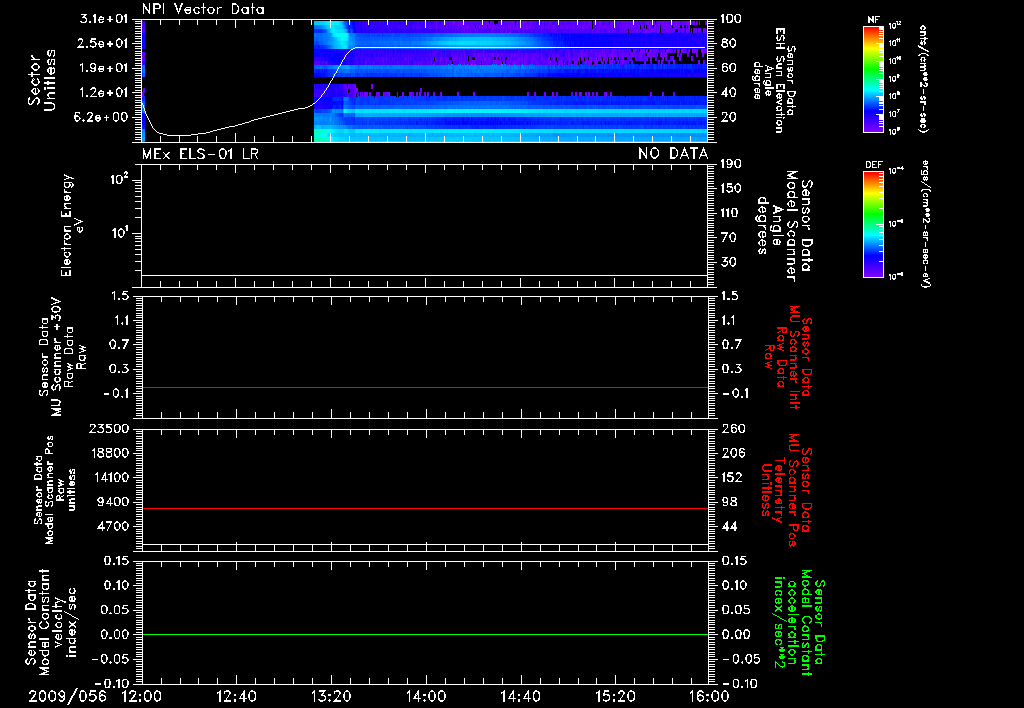1024x708 pixels.
Task: Click the "6.2e+00" sector tick value
Action: [x=103, y=118]
